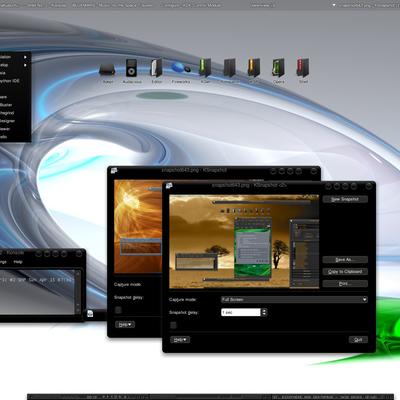Increase the Snapshot delay with the up arrow
This screenshot has width=400, height=400.
click(264, 310)
